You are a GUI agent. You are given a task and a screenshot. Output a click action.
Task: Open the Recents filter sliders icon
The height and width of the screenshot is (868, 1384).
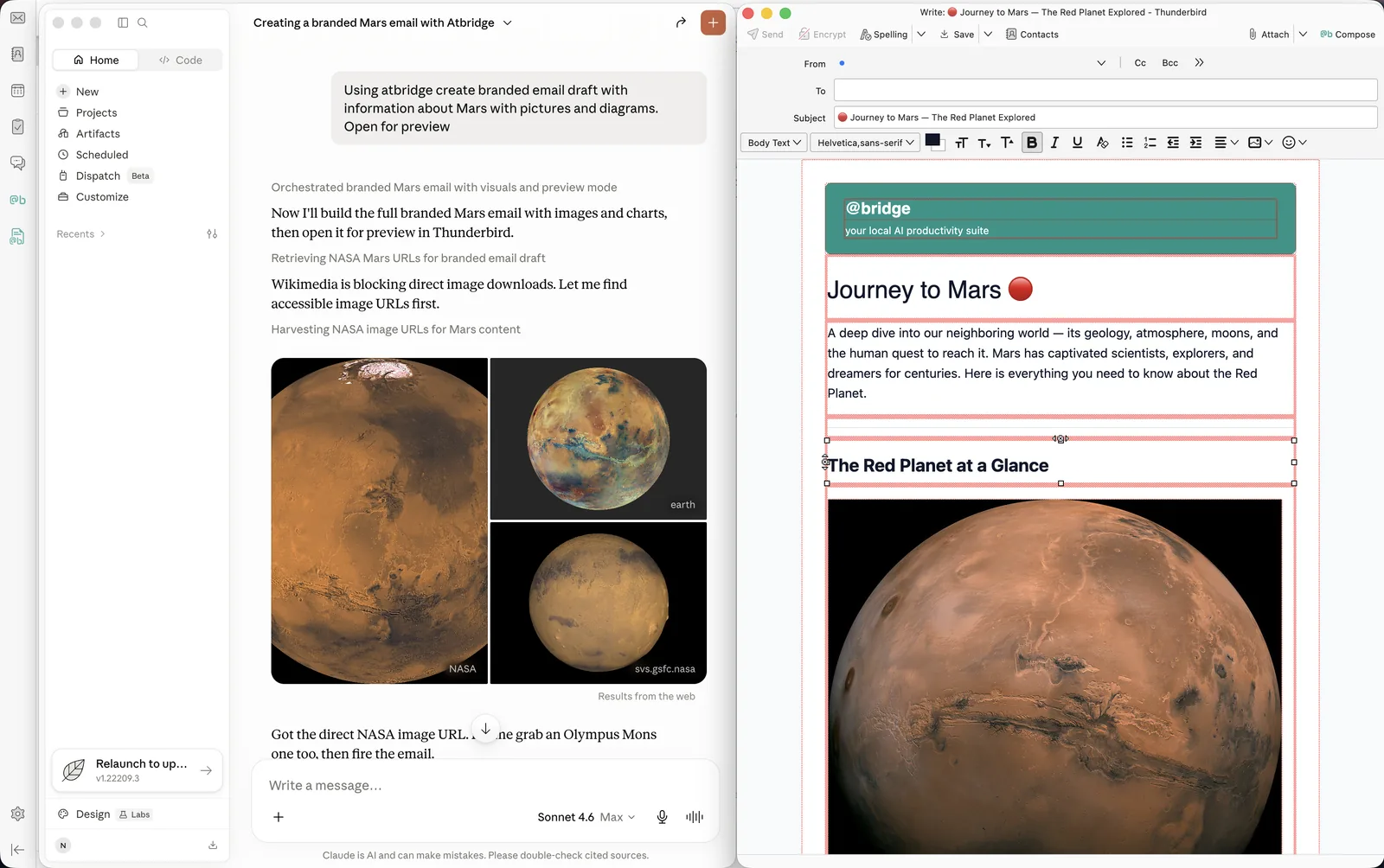tap(212, 234)
